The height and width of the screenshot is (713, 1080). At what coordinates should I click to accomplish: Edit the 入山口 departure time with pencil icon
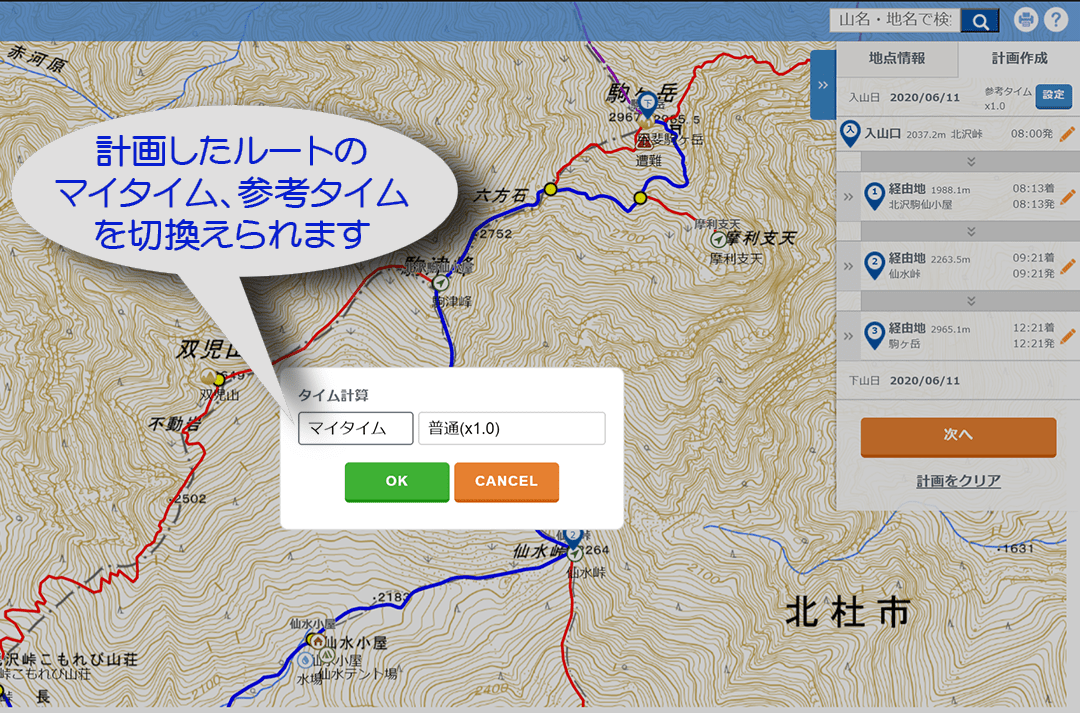(x=1066, y=133)
